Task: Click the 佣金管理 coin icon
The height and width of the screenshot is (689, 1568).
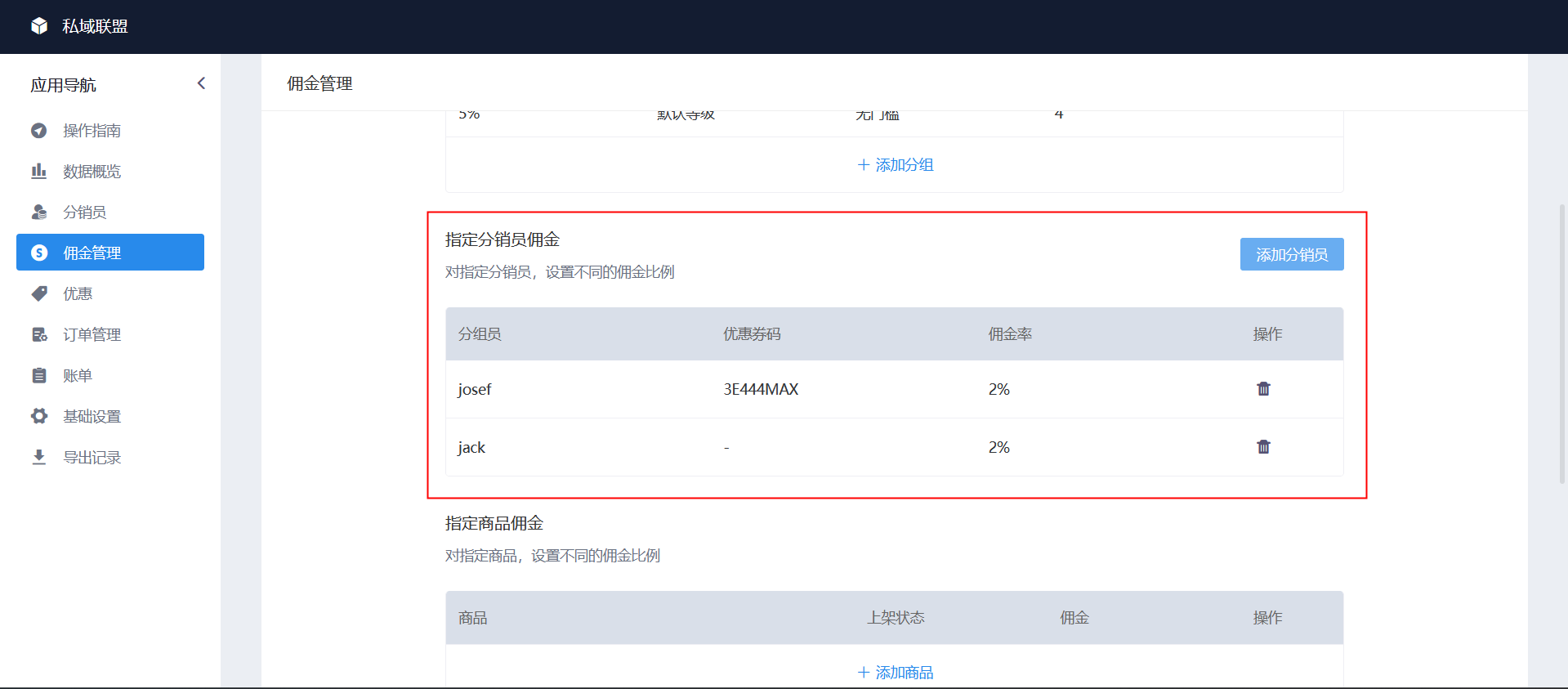Action: pos(39,253)
